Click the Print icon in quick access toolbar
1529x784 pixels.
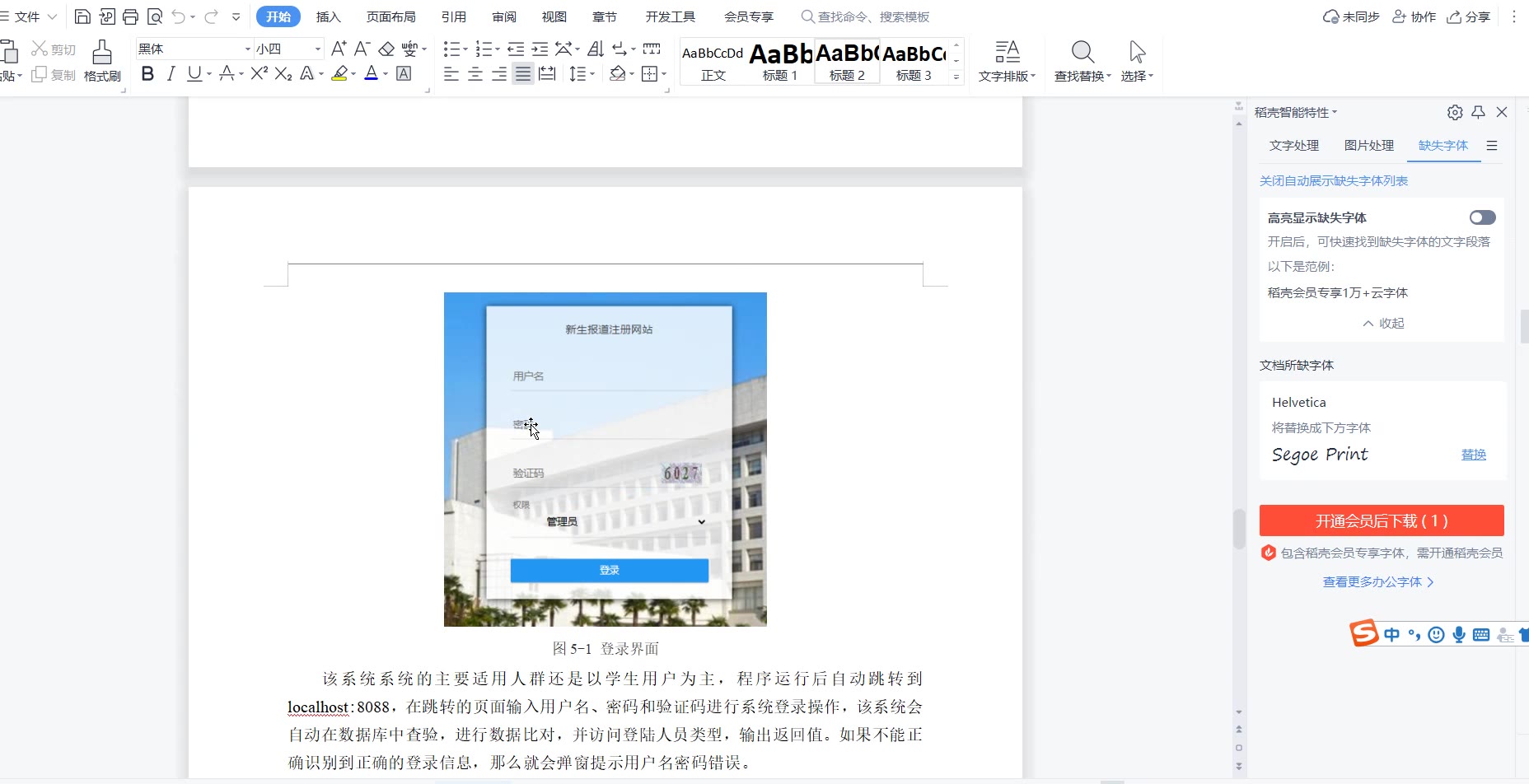[x=130, y=16]
